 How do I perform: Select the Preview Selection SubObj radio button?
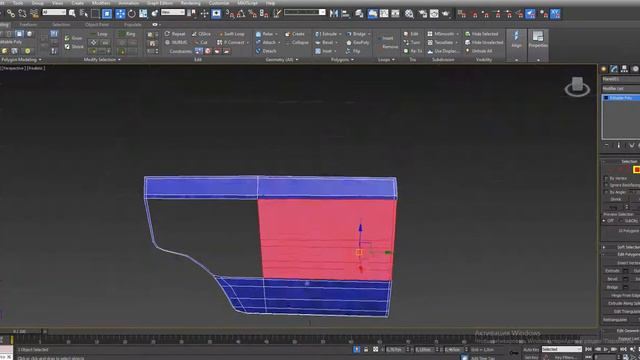621,220
